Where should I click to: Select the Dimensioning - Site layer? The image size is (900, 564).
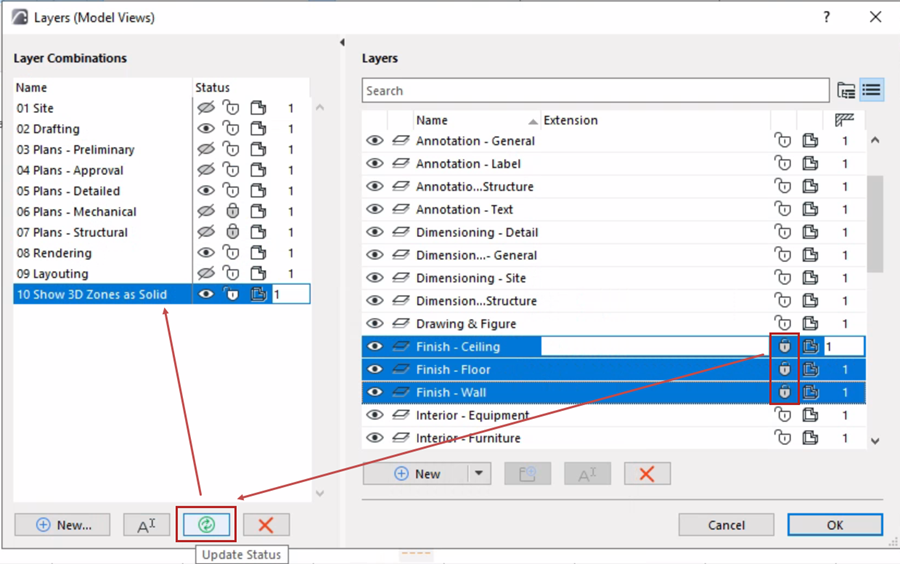click(x=614, y=278)
